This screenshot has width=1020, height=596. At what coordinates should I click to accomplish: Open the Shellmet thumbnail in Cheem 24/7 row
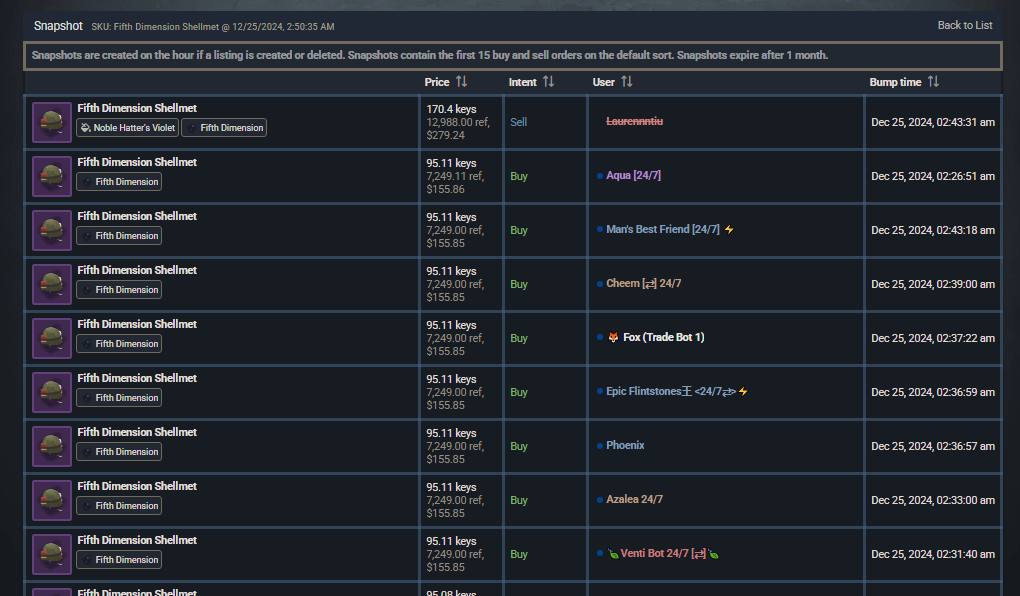[x=52, y=284]
